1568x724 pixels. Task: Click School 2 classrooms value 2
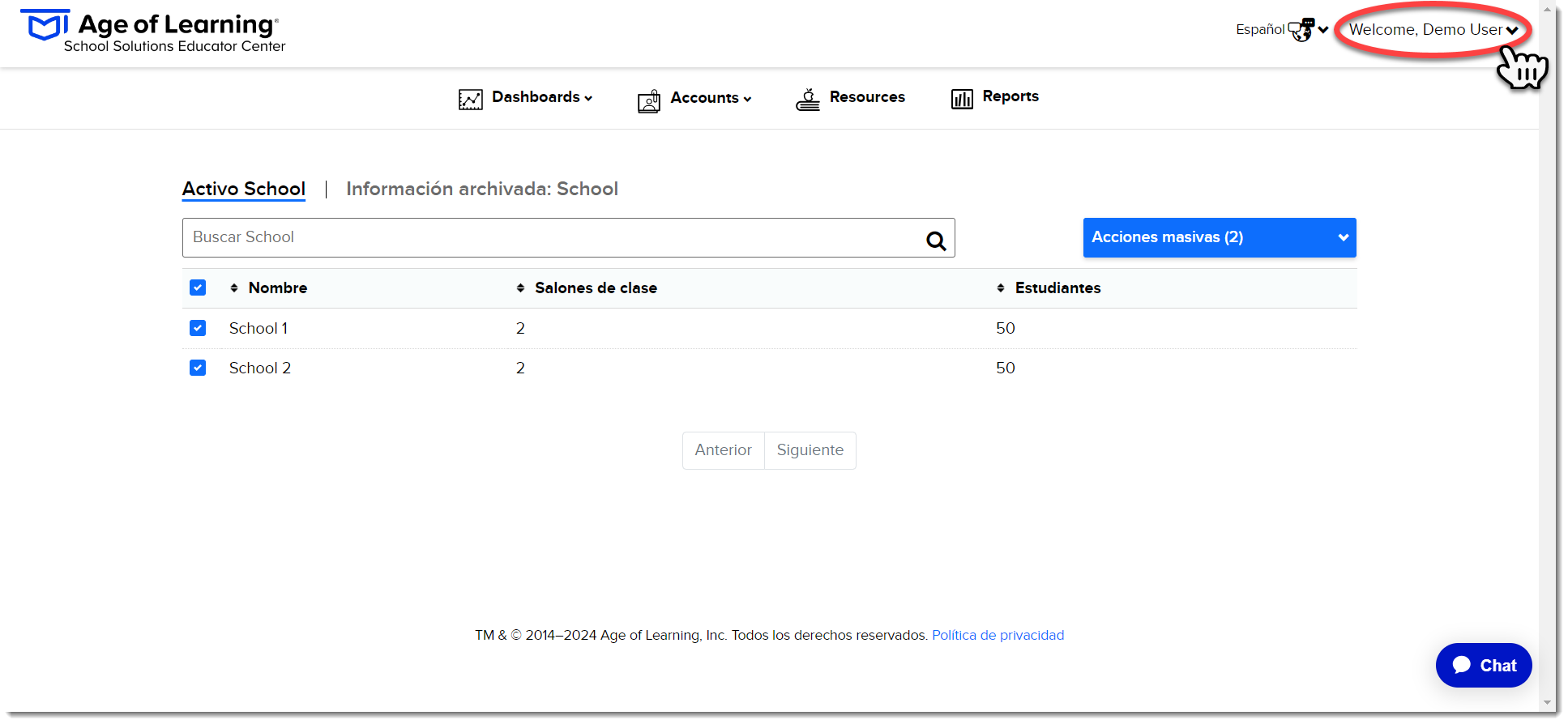click(x=520, y=368)
